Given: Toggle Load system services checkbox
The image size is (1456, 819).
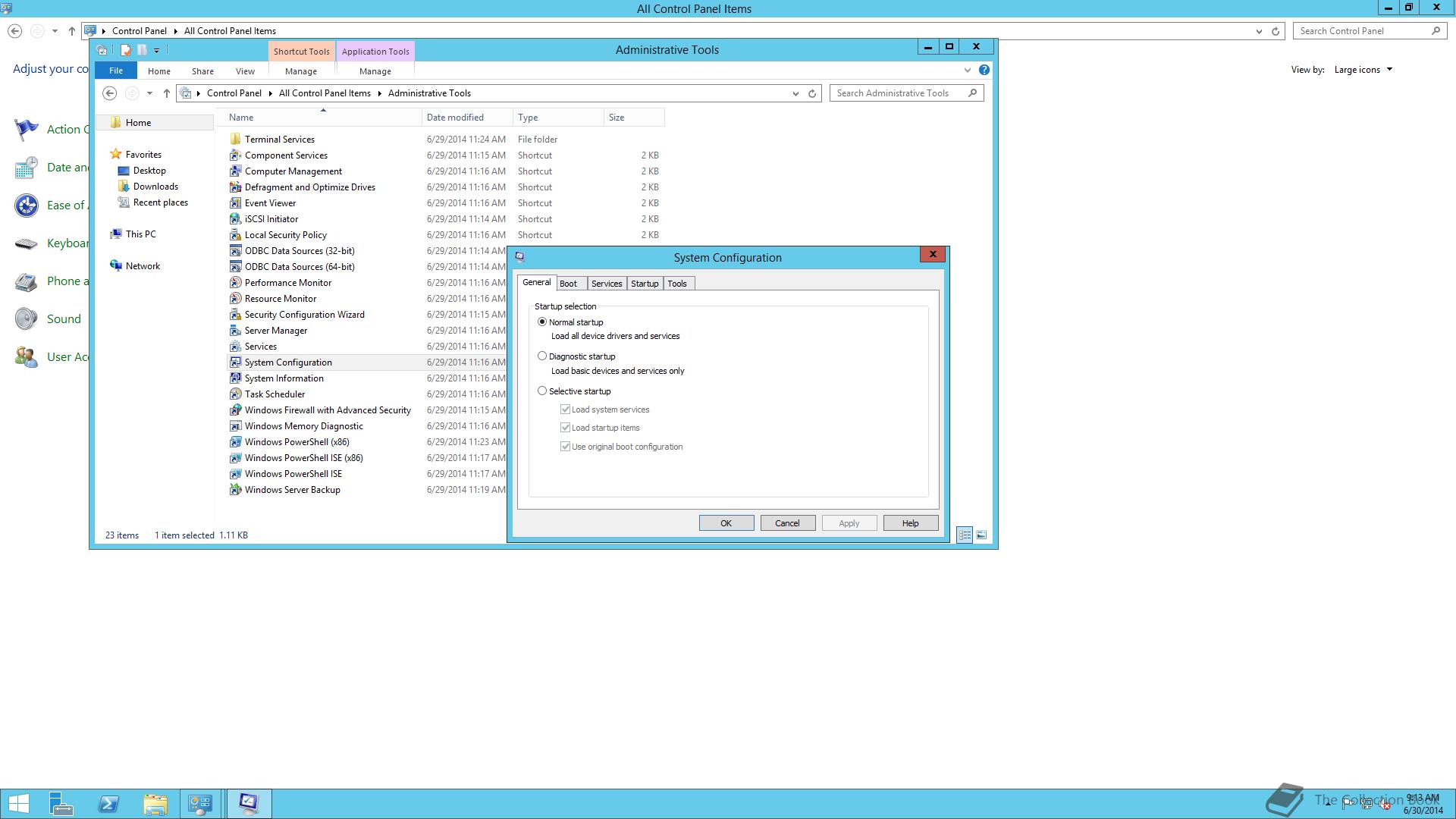Looking at the screenshot, I should (x=565, y=409).
